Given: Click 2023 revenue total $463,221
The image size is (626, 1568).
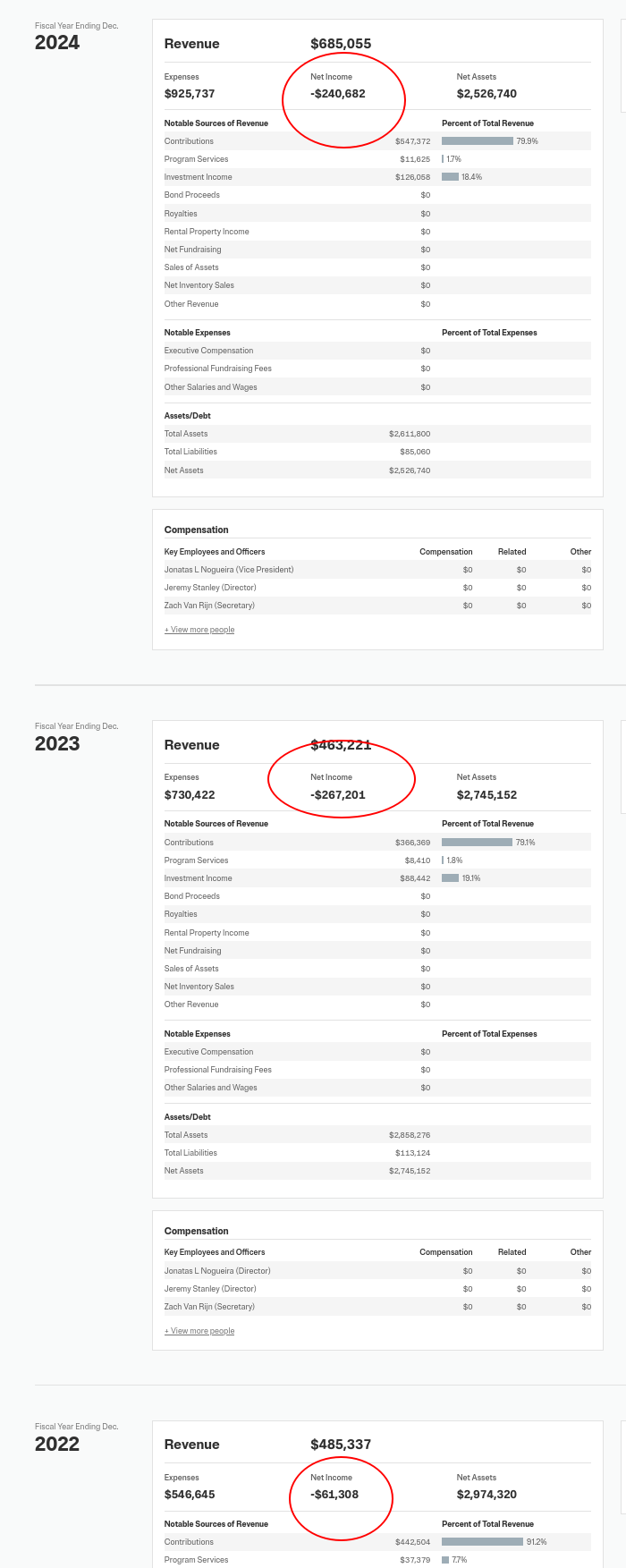Looking at the screenshot, I should (341, 745).
